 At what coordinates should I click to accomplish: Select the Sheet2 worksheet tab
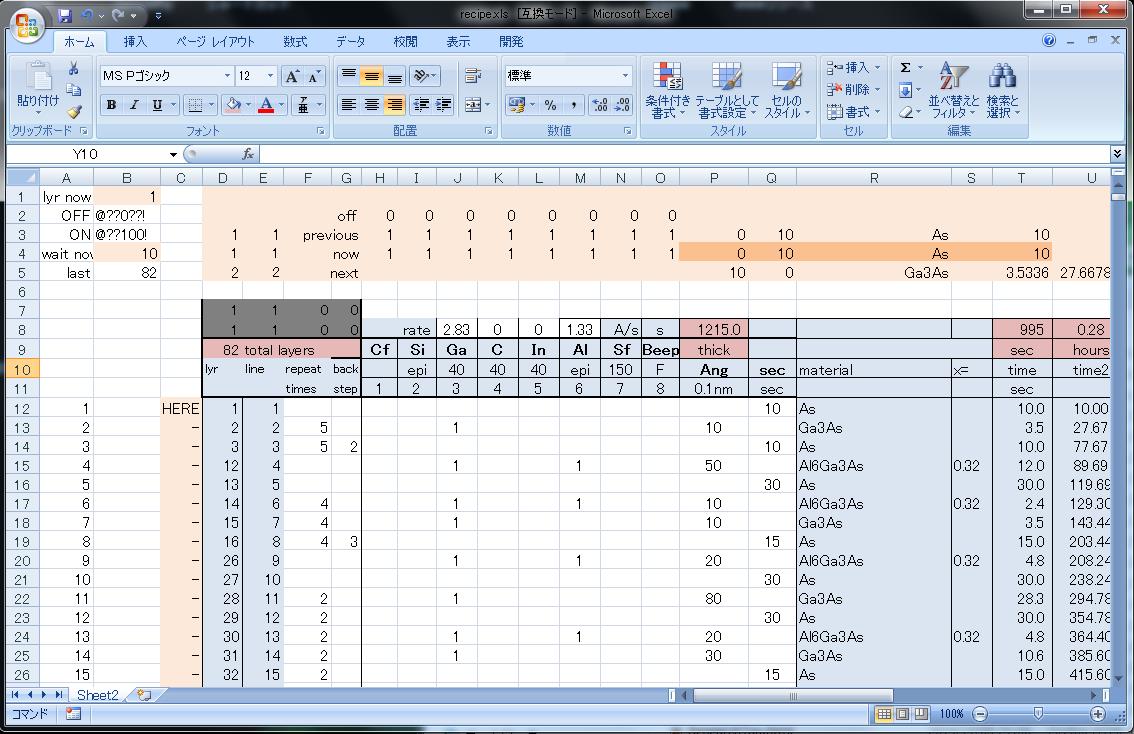[x=98, y=694]
